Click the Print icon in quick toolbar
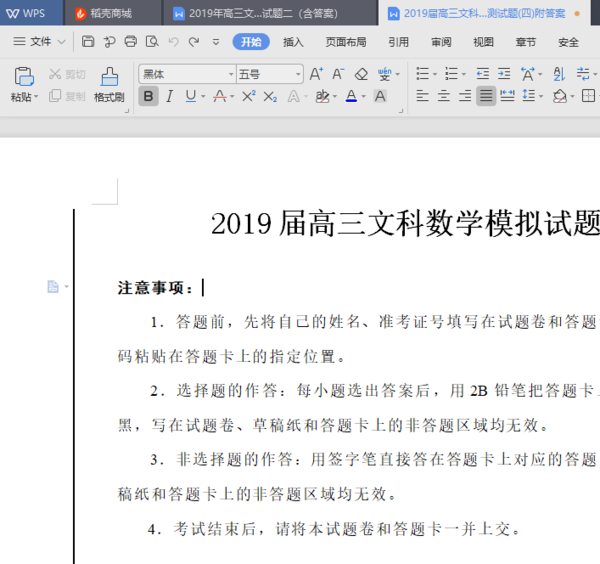The height and width of the screenshot is (564, 600). pos(130,41)
